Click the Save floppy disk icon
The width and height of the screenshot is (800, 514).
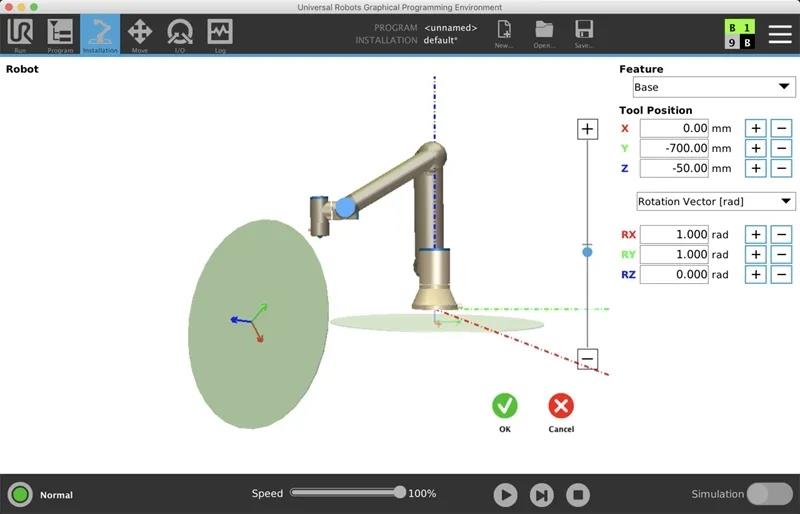tap(584, 34)
